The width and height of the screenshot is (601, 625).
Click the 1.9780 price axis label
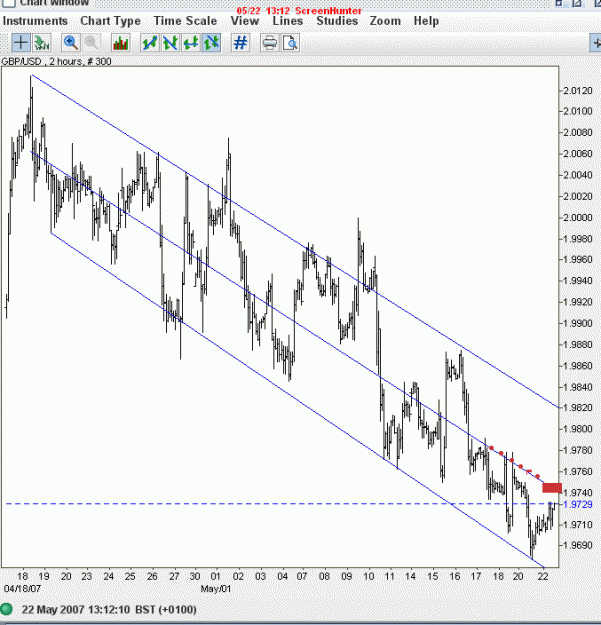point(577,450)
